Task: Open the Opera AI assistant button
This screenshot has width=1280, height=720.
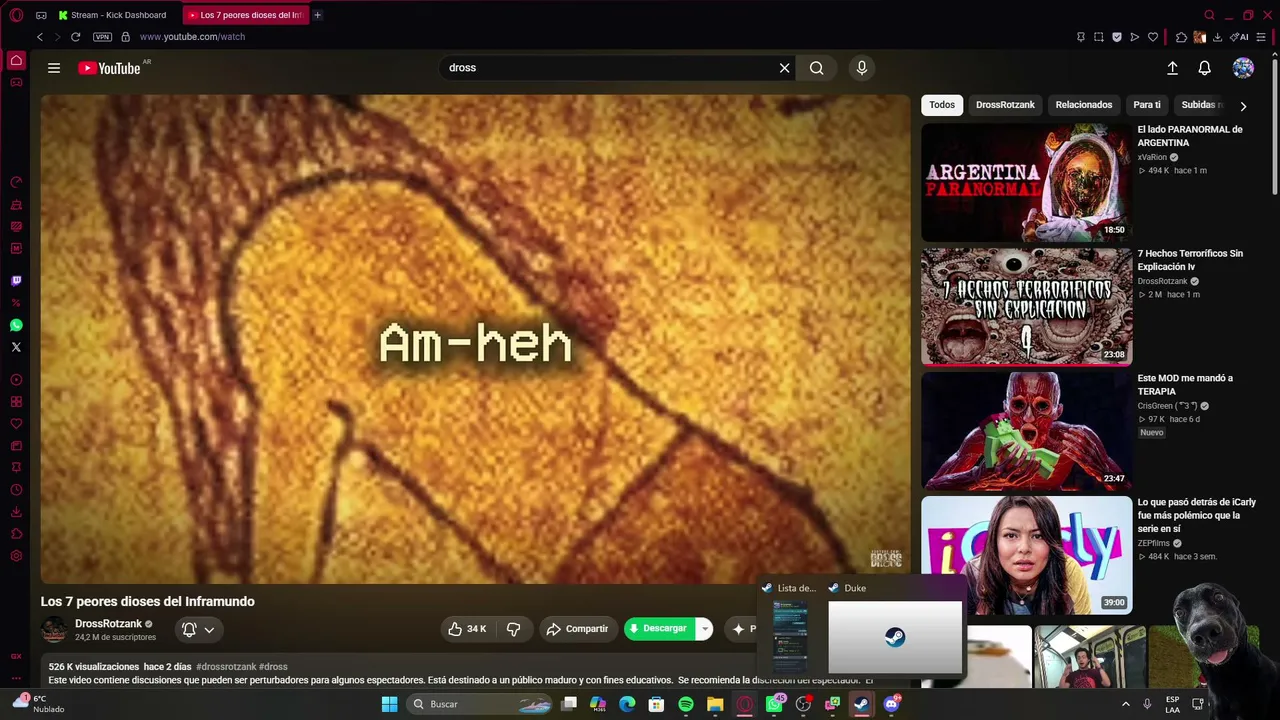Action: 1241,37
